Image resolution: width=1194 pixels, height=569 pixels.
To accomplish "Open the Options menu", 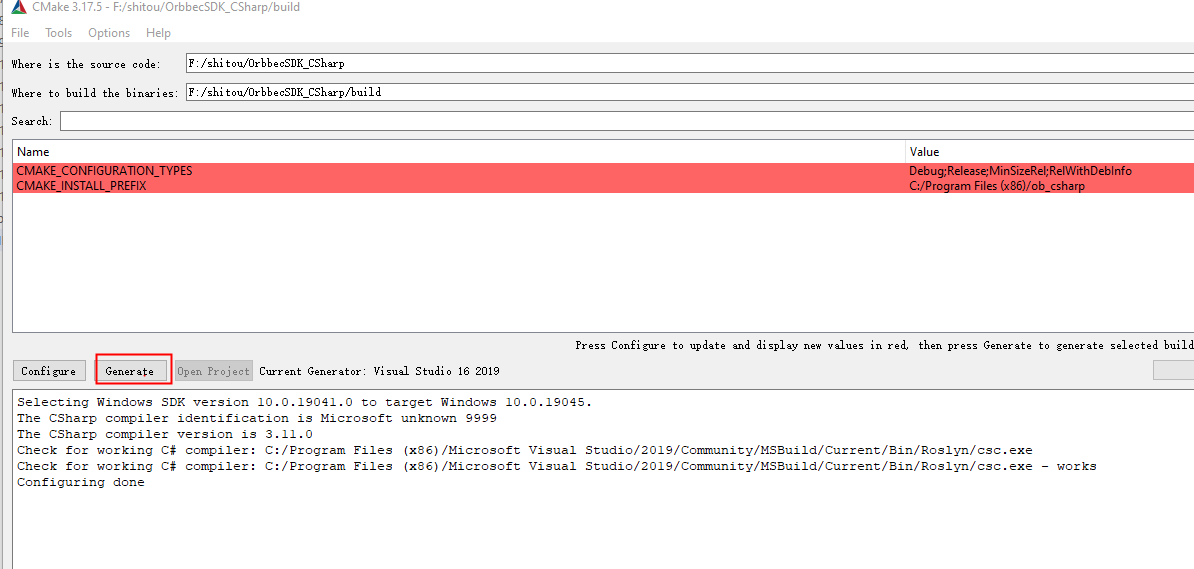I will [x=109, y=33].
